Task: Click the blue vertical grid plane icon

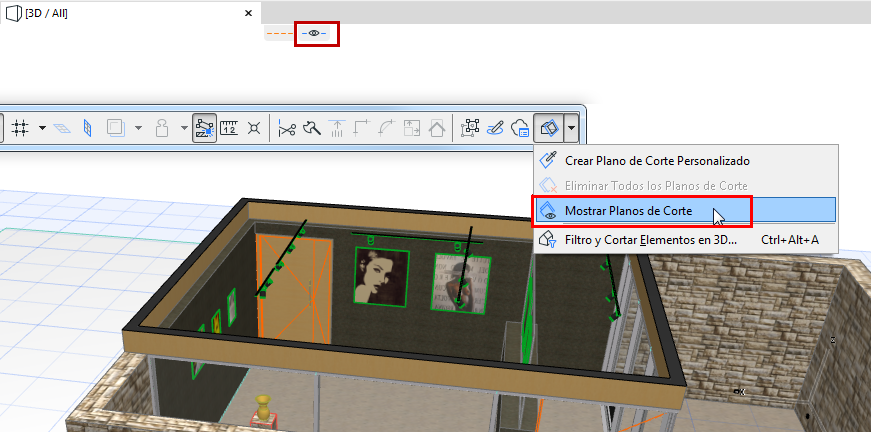Action: (88, 128)
